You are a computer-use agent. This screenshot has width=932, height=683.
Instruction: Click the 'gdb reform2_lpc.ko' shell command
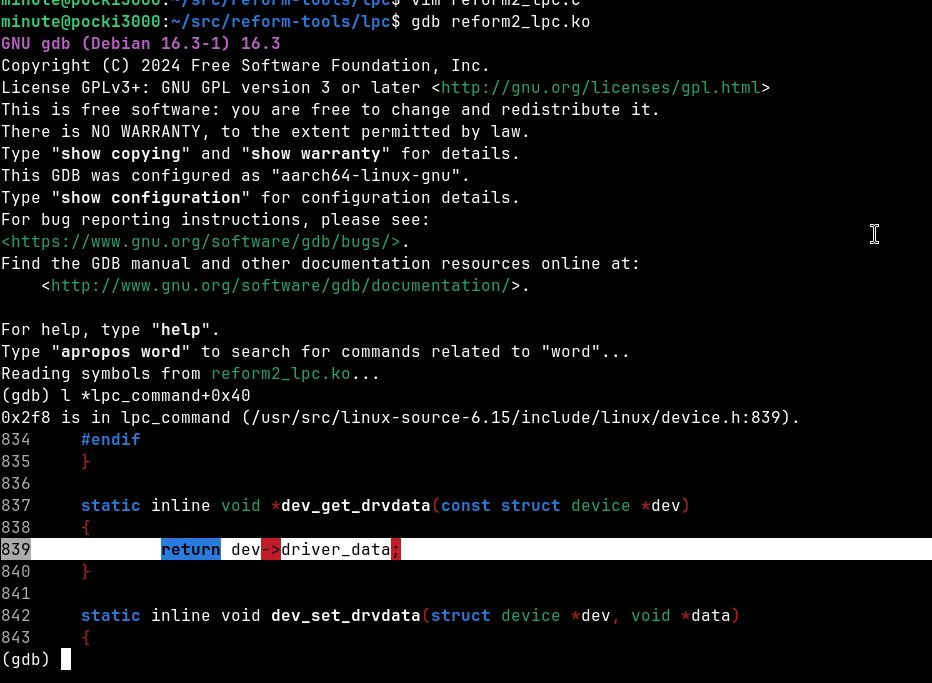(x=500, y=21)
